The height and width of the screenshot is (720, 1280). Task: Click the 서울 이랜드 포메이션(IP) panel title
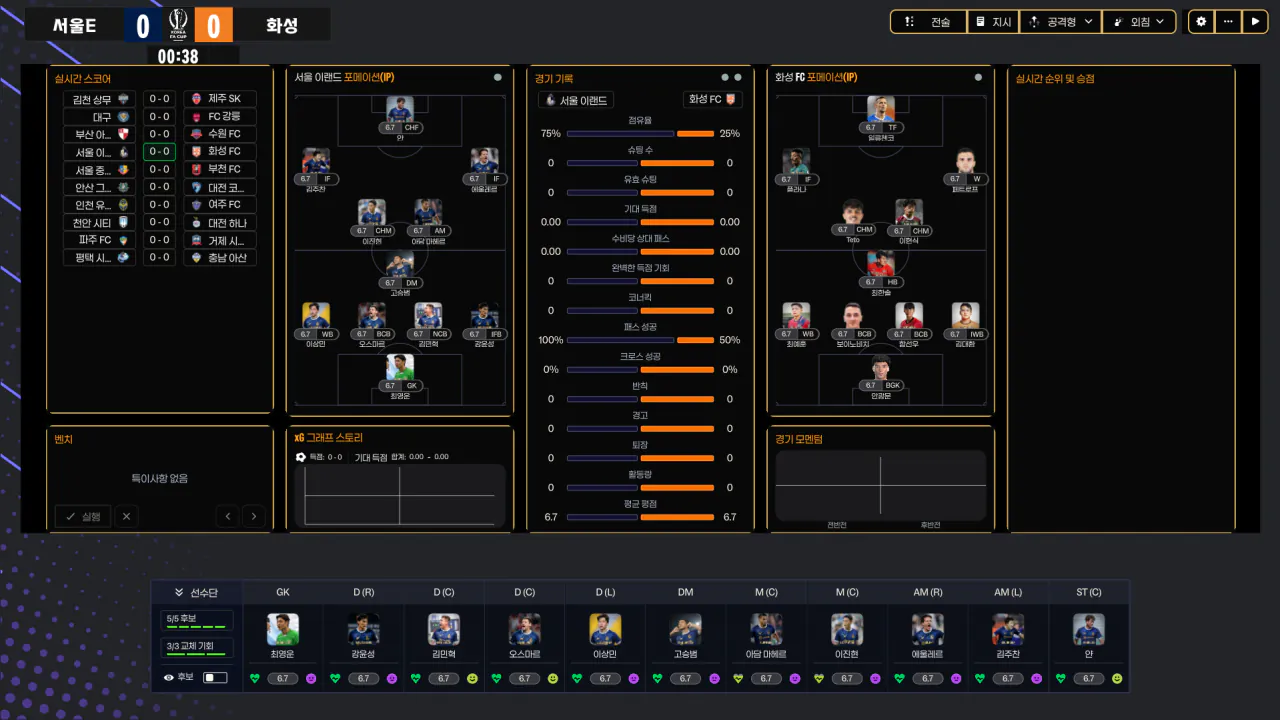pos(345,77)
